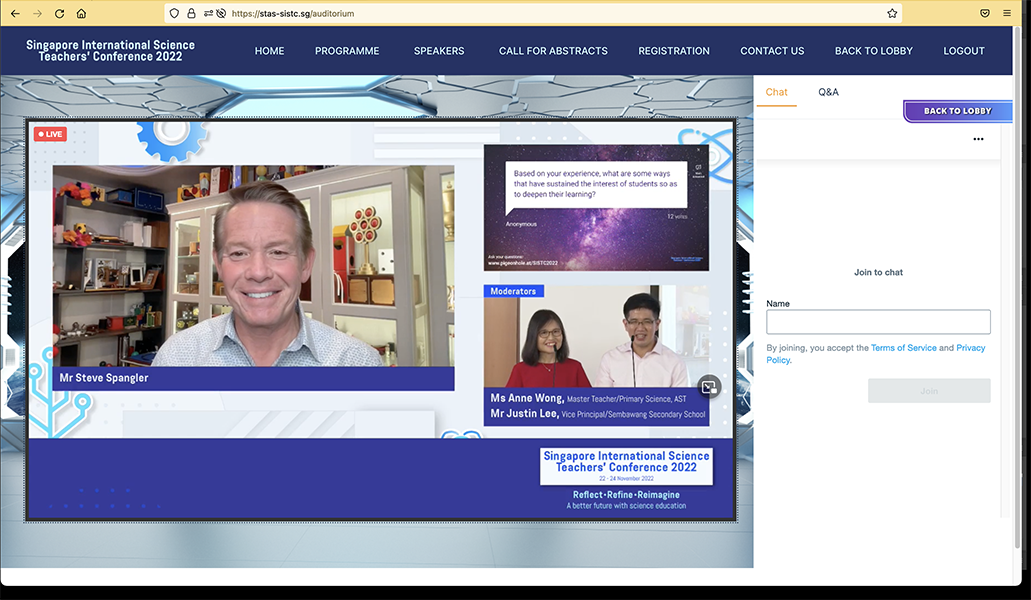The width and height of the screenshot is (1031, 600).
Task: Toggle picture-in-picture on the video
Action: click(709, 387)
